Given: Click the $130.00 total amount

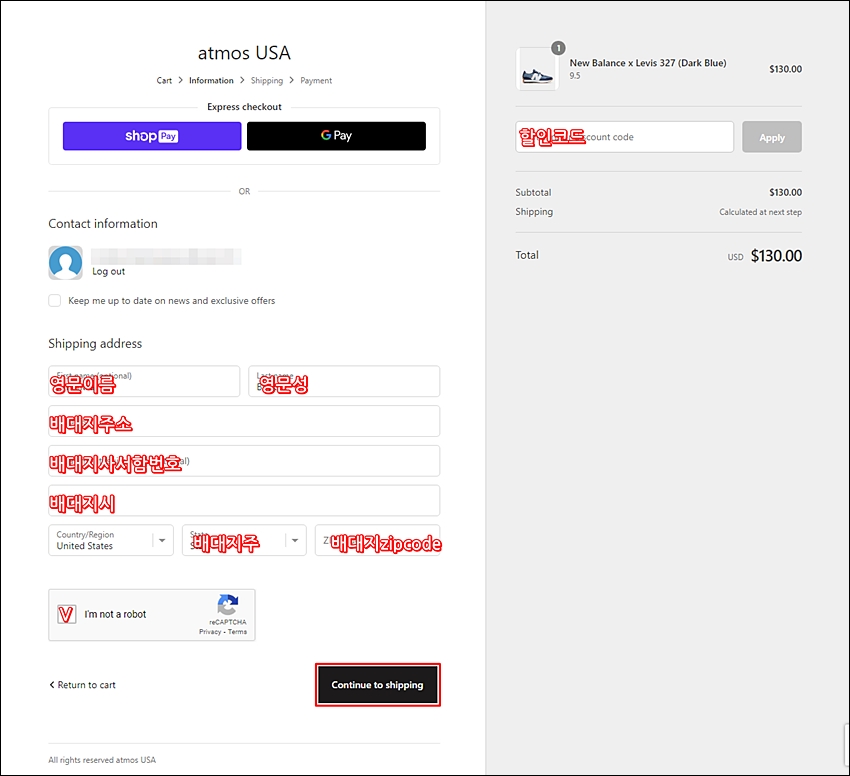Looking at the screenshot, I should [776, 256].
